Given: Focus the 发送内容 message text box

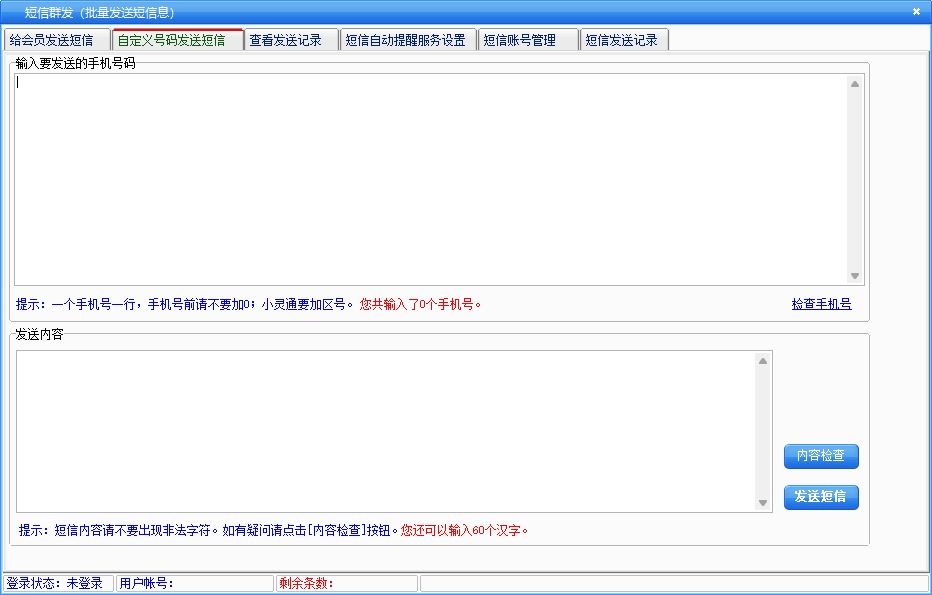Looking at the screenshot, I should [x=385, y=430].
